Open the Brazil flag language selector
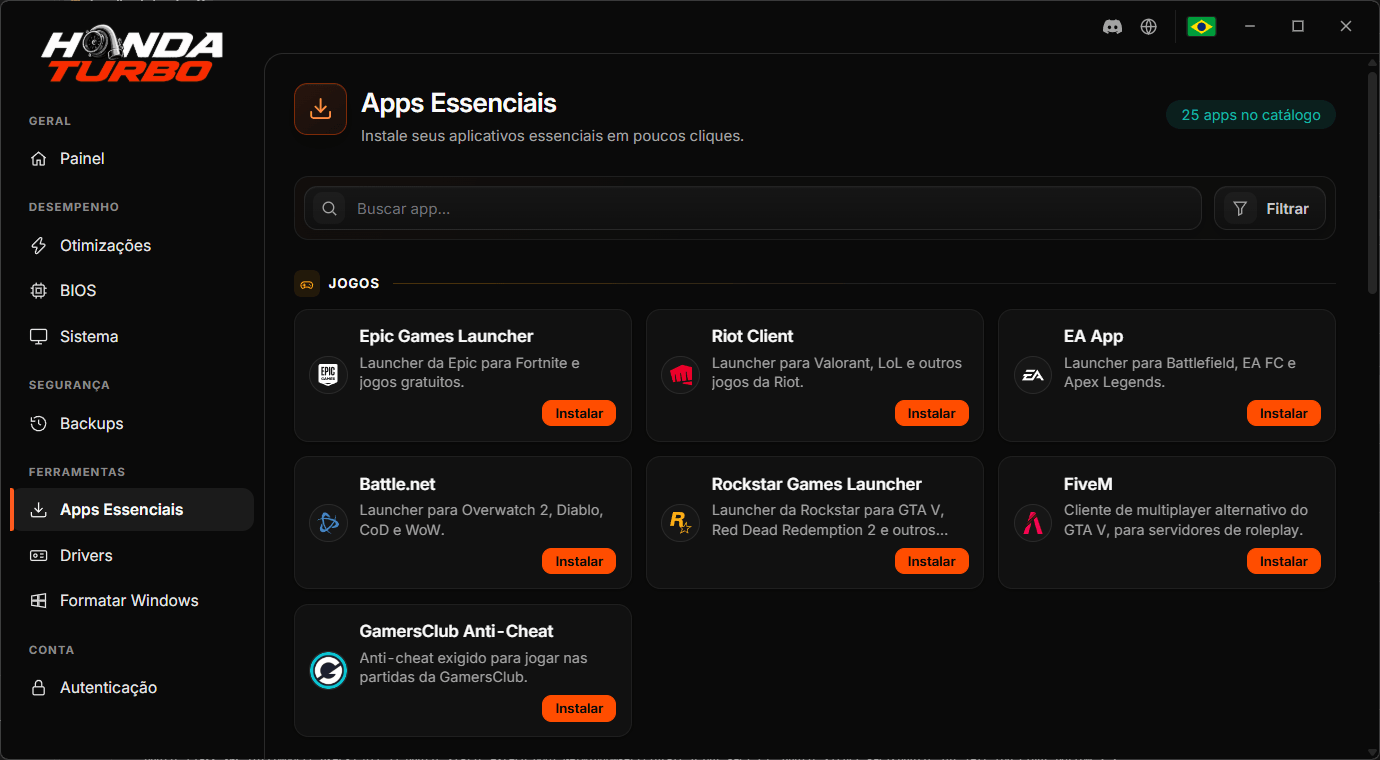Screen dimensions: 1380x760 tap(1201, 27)
